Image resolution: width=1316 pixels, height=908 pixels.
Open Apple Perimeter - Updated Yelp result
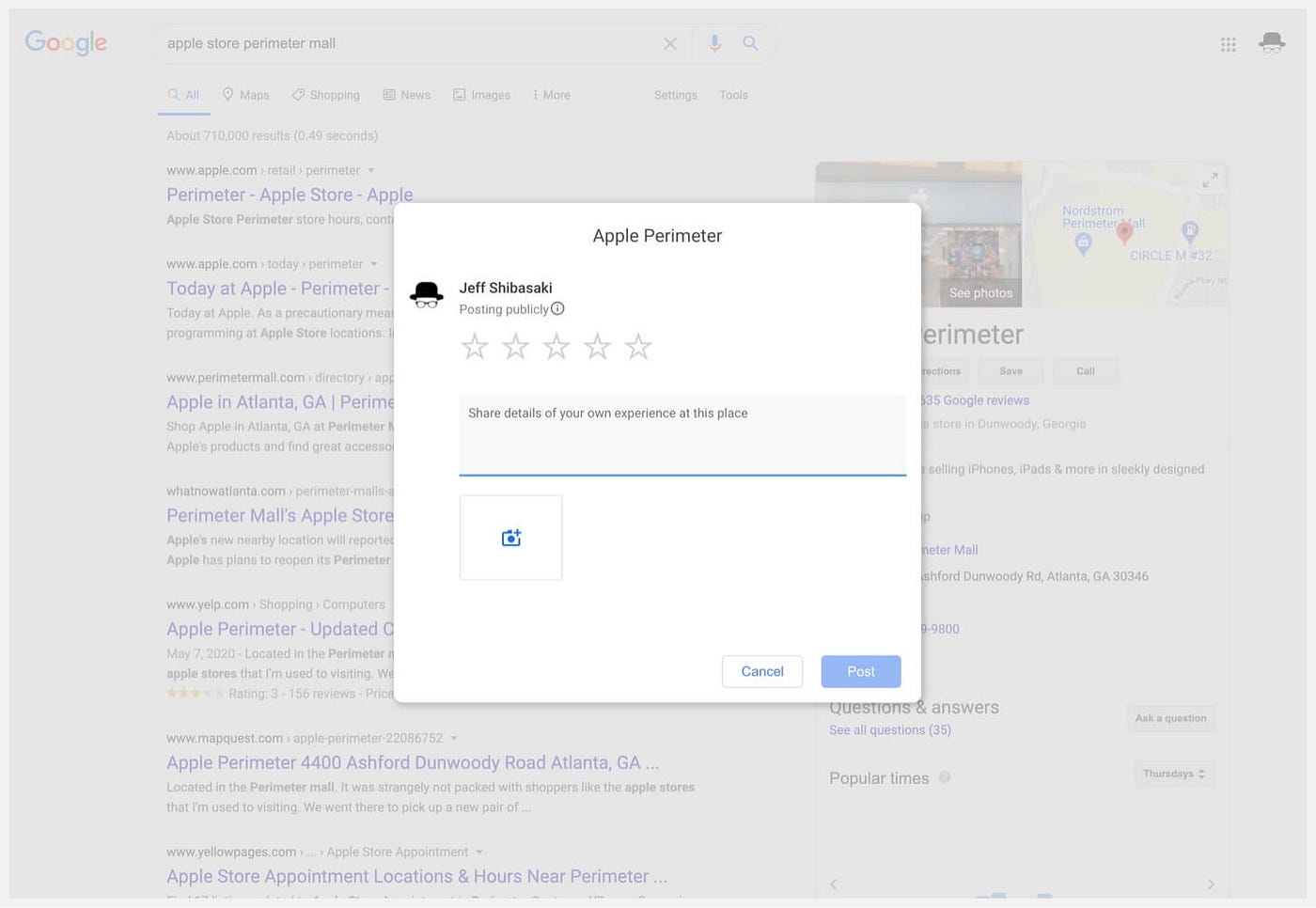coord(280,630)
